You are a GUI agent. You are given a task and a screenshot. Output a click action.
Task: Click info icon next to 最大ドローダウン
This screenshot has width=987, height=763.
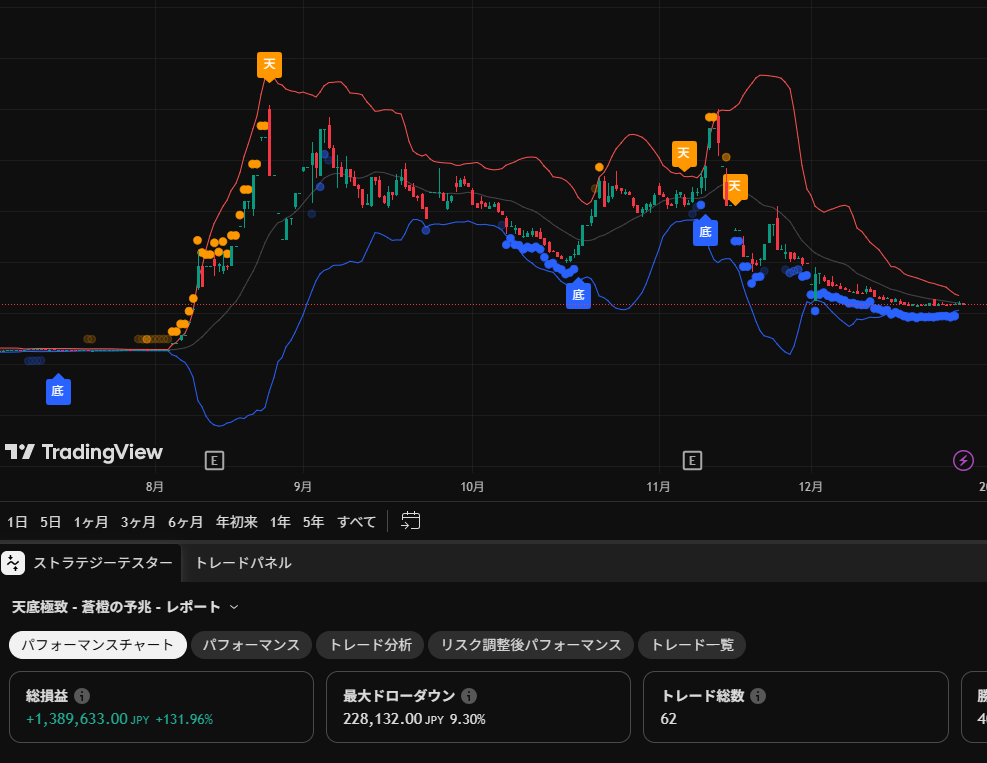(468, 696)
